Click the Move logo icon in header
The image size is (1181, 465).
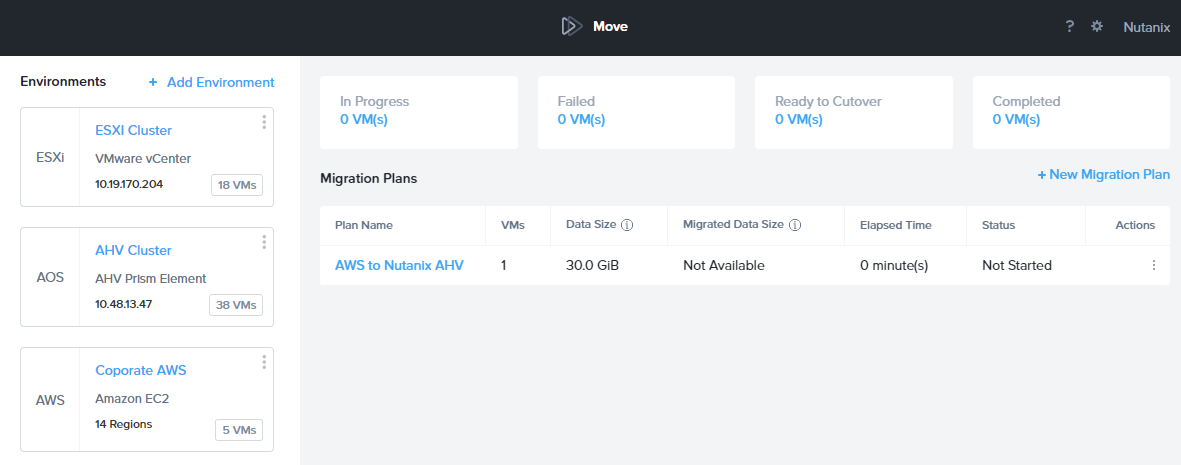[571, 27]
